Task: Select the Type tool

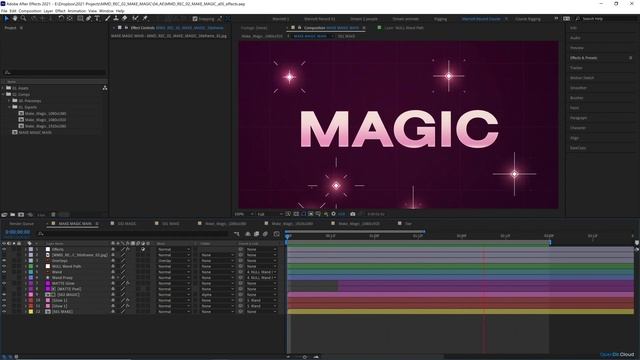Action: pos(97,18)
